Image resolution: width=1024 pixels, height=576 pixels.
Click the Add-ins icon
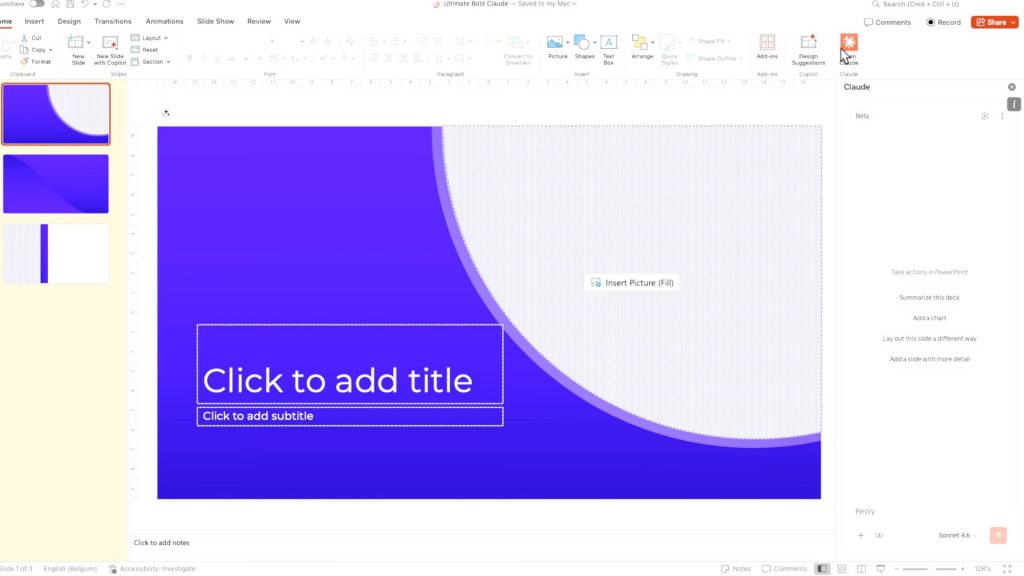pos(767,46)
